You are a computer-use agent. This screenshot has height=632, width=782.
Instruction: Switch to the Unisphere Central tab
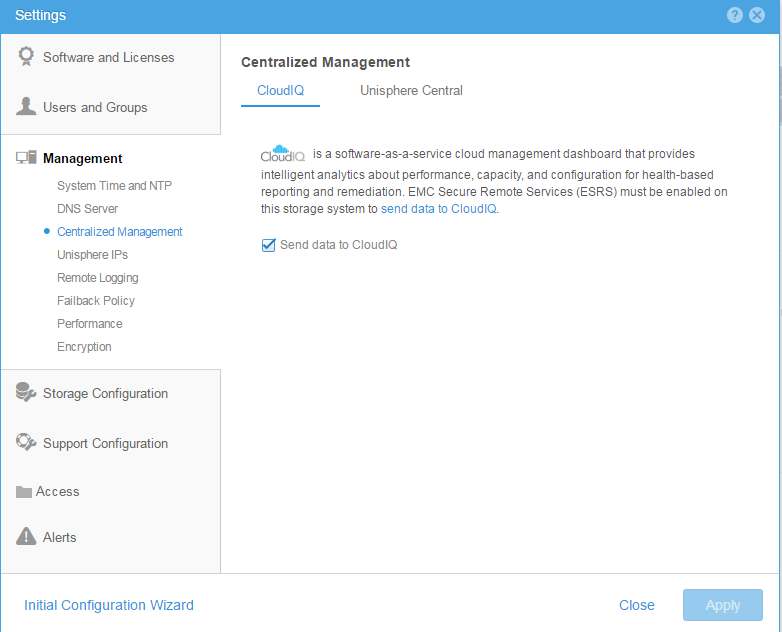[x=411, y=91]
